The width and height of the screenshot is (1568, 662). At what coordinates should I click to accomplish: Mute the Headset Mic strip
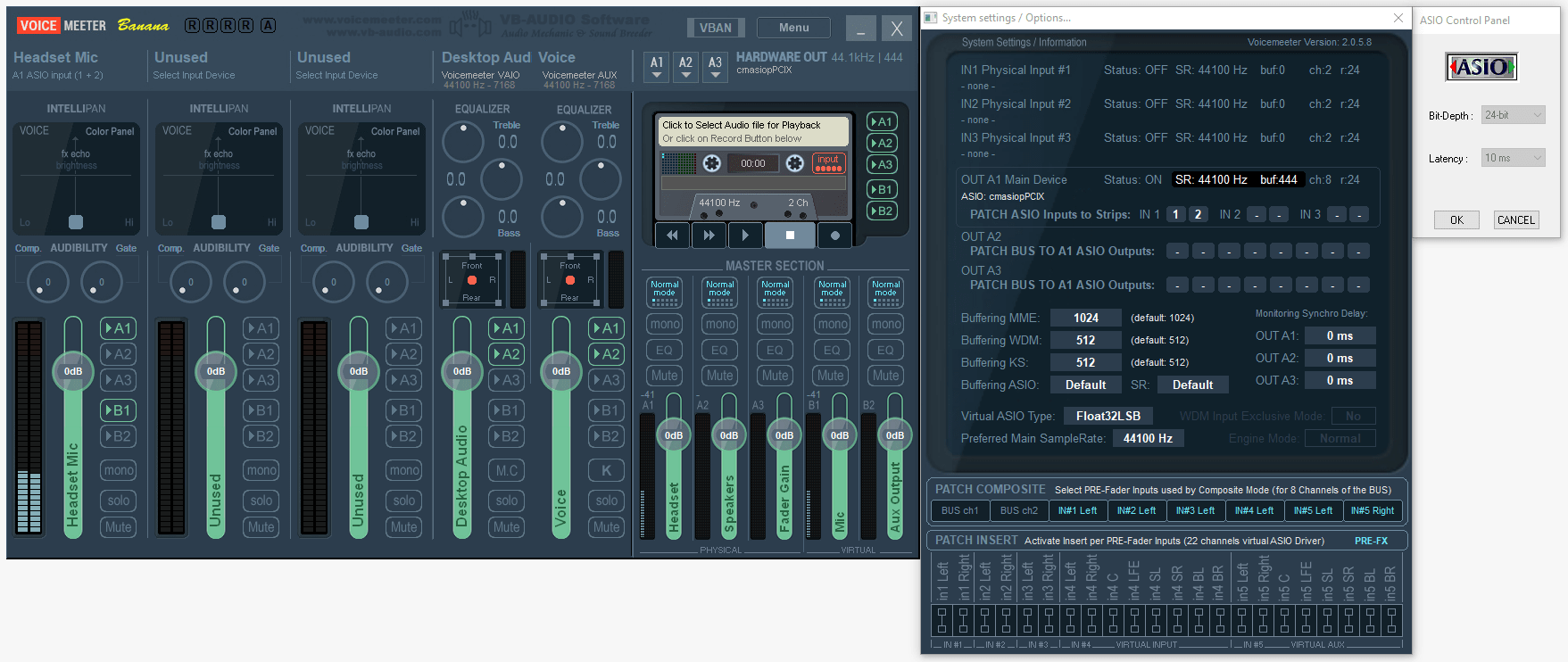coord(119,527)
